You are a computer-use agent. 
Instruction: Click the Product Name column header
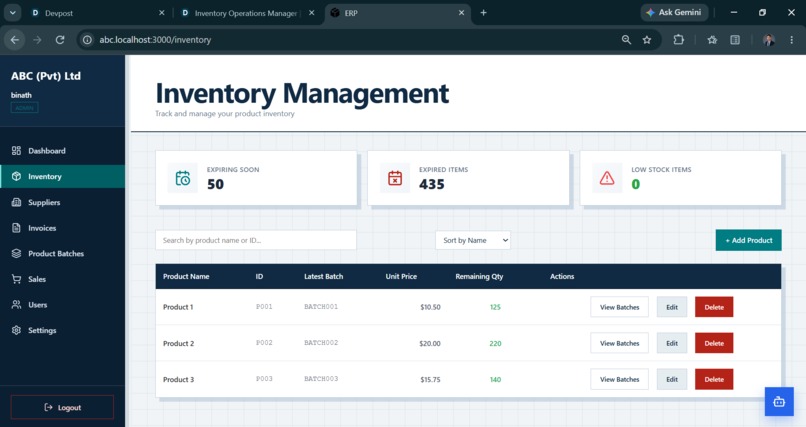pyautogui.click(x=186, y=276)
